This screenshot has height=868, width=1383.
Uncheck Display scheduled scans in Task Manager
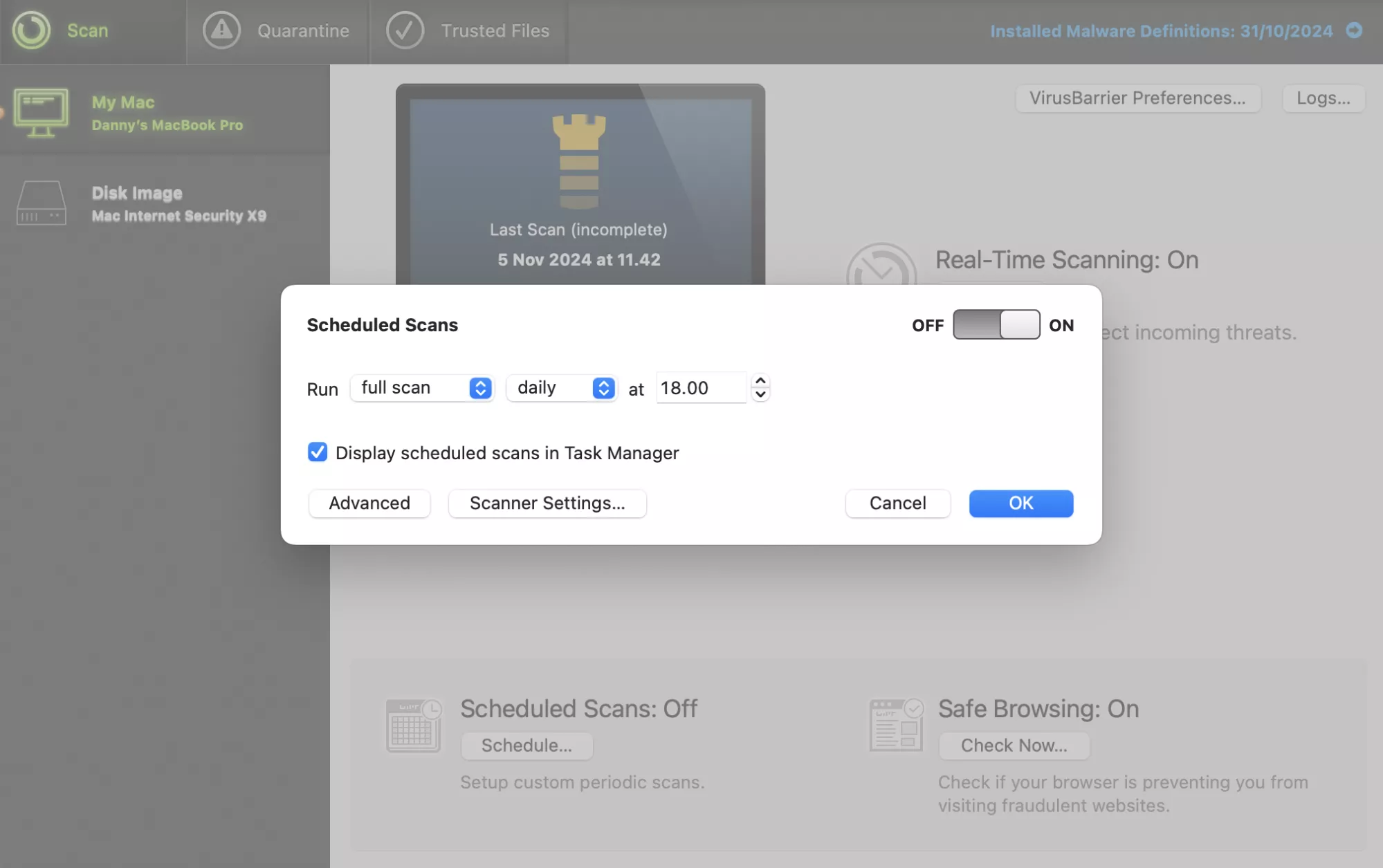[x=318, y=452]
